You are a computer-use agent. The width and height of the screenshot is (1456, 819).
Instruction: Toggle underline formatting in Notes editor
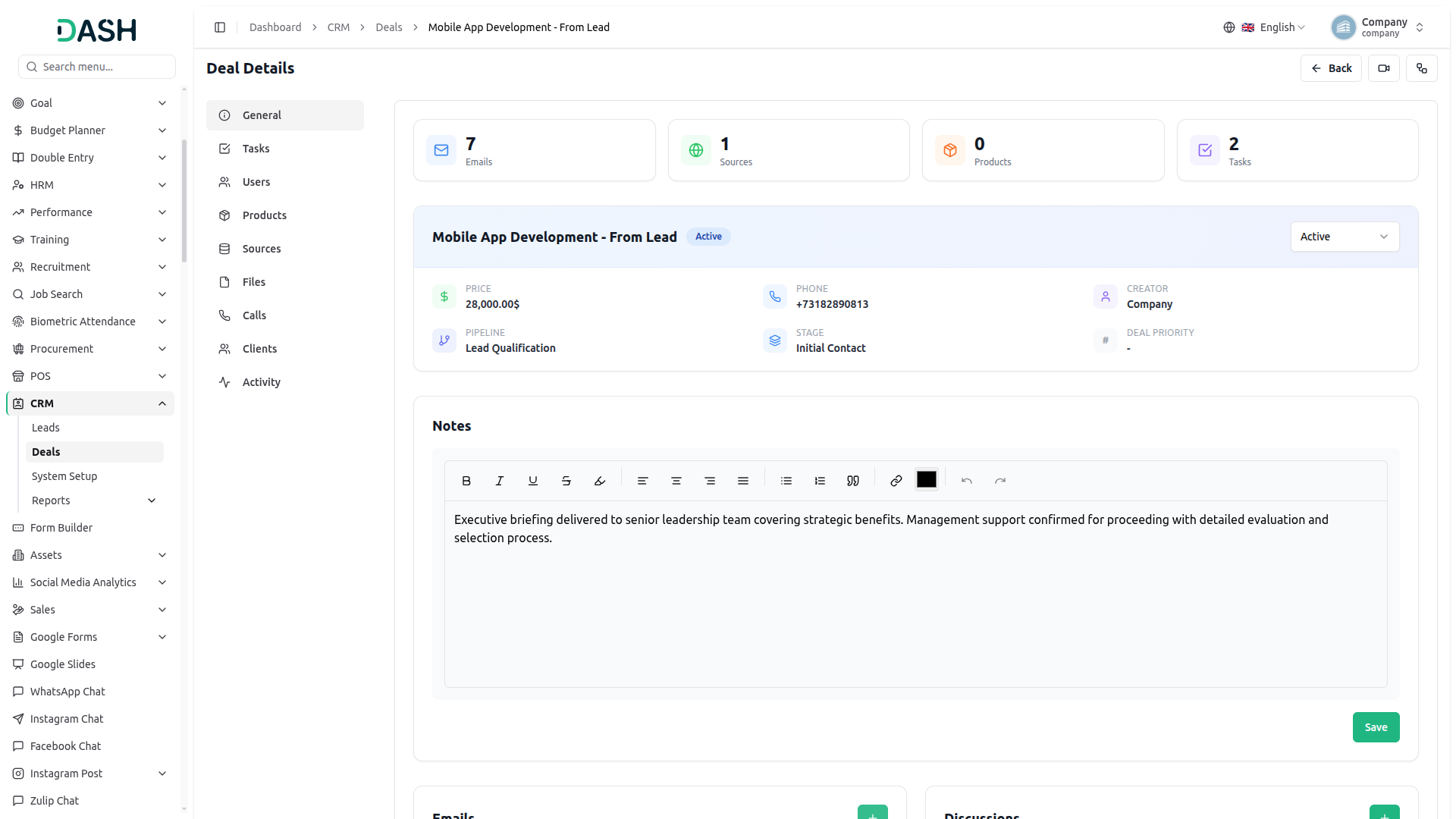(533, 481)
